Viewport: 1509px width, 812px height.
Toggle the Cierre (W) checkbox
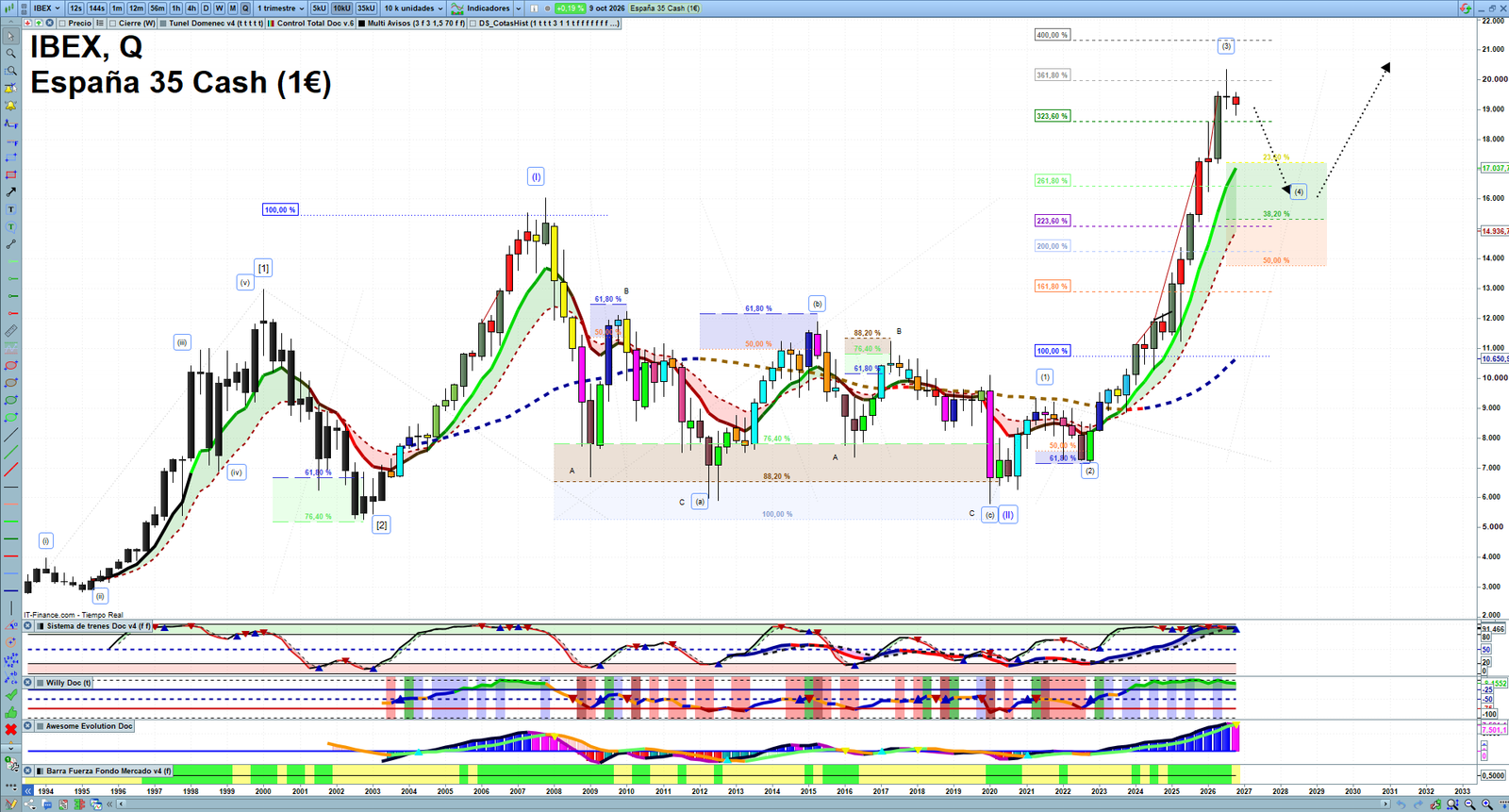coord(112,23)
